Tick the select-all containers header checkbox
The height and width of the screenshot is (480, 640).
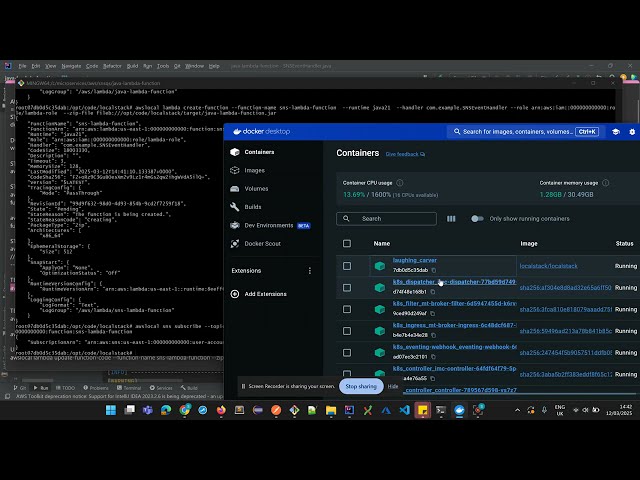click(x=347, y=244)
